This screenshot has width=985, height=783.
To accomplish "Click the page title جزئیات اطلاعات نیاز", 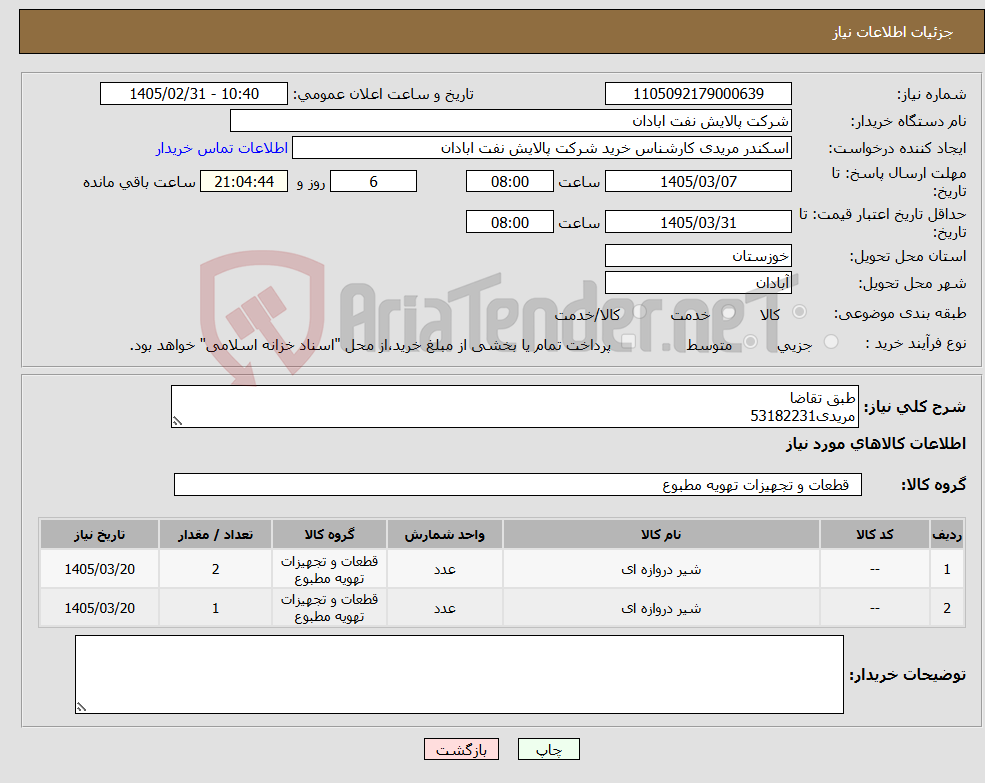I will [x=893, y=32].
